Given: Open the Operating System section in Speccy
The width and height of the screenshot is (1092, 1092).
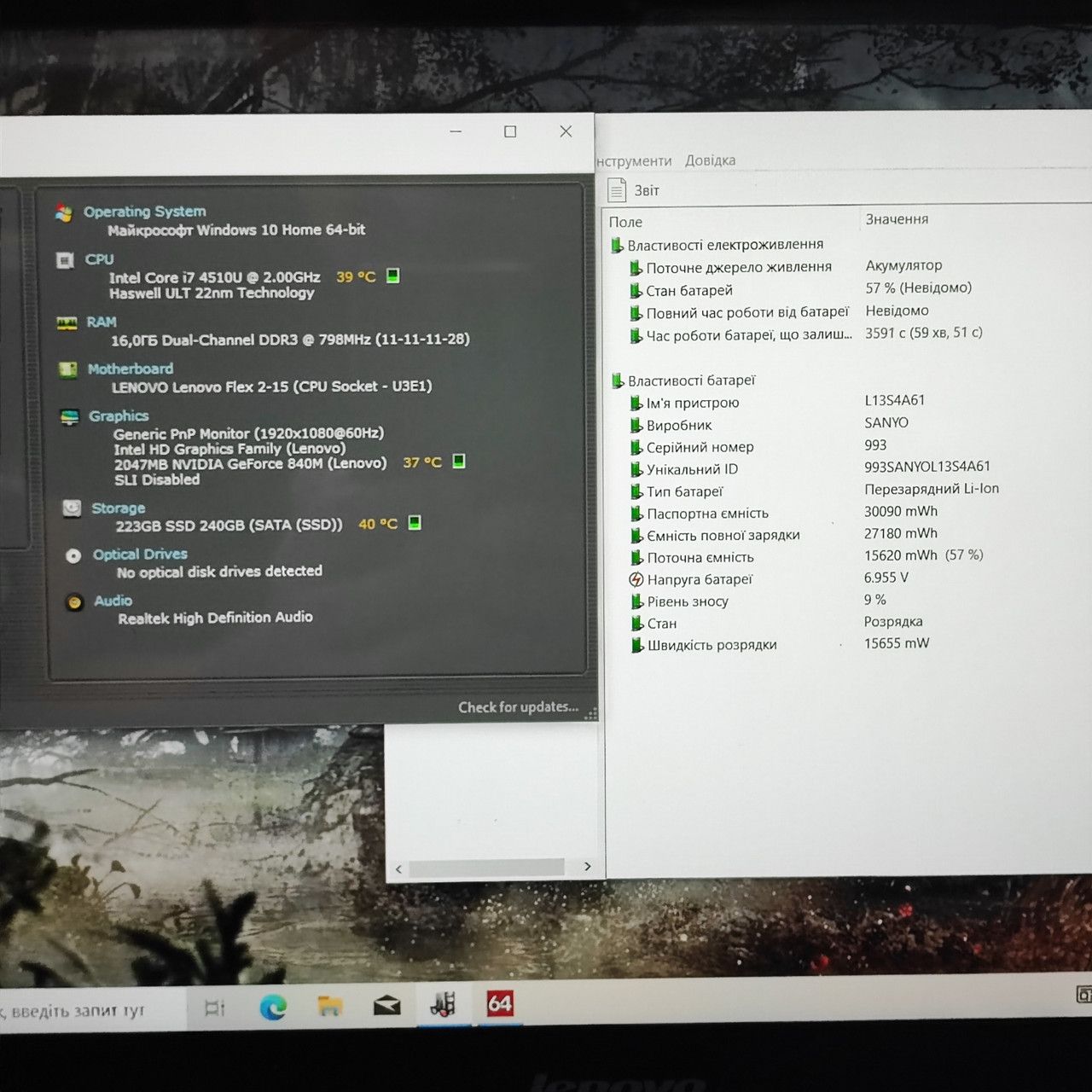Looking at the screenshot, I should tap(144, 212).
